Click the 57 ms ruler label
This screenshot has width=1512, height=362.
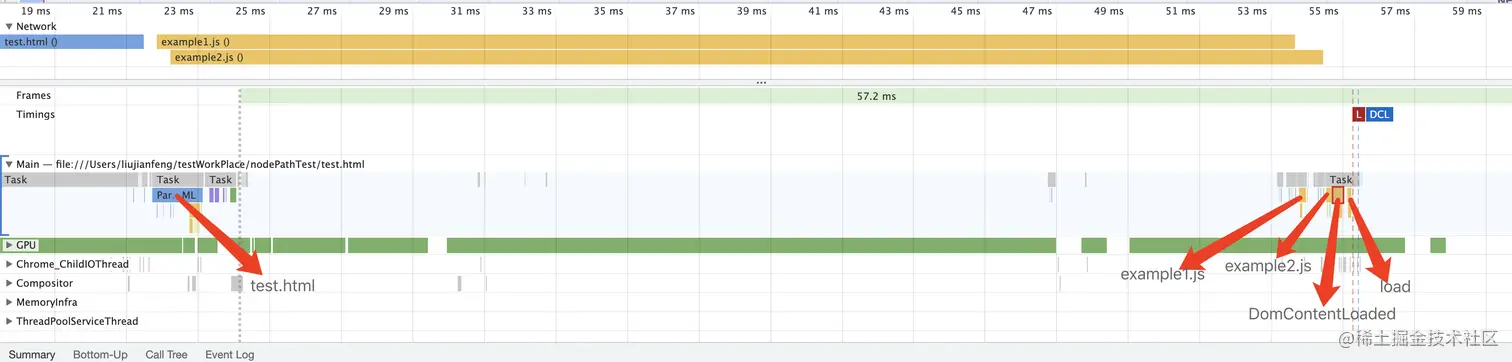1395,11
